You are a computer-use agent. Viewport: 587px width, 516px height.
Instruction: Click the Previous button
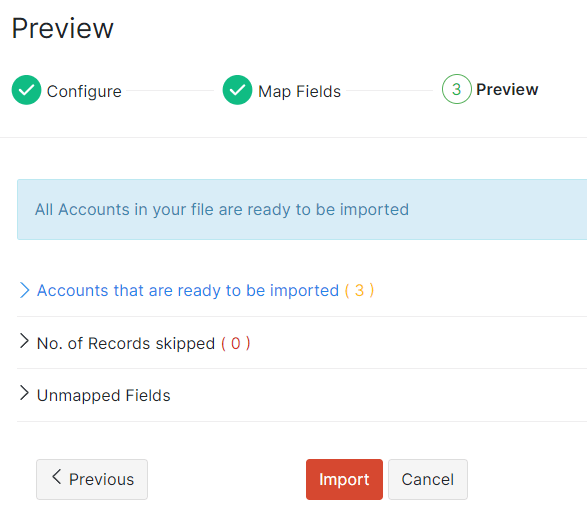(x=92, y=479)
